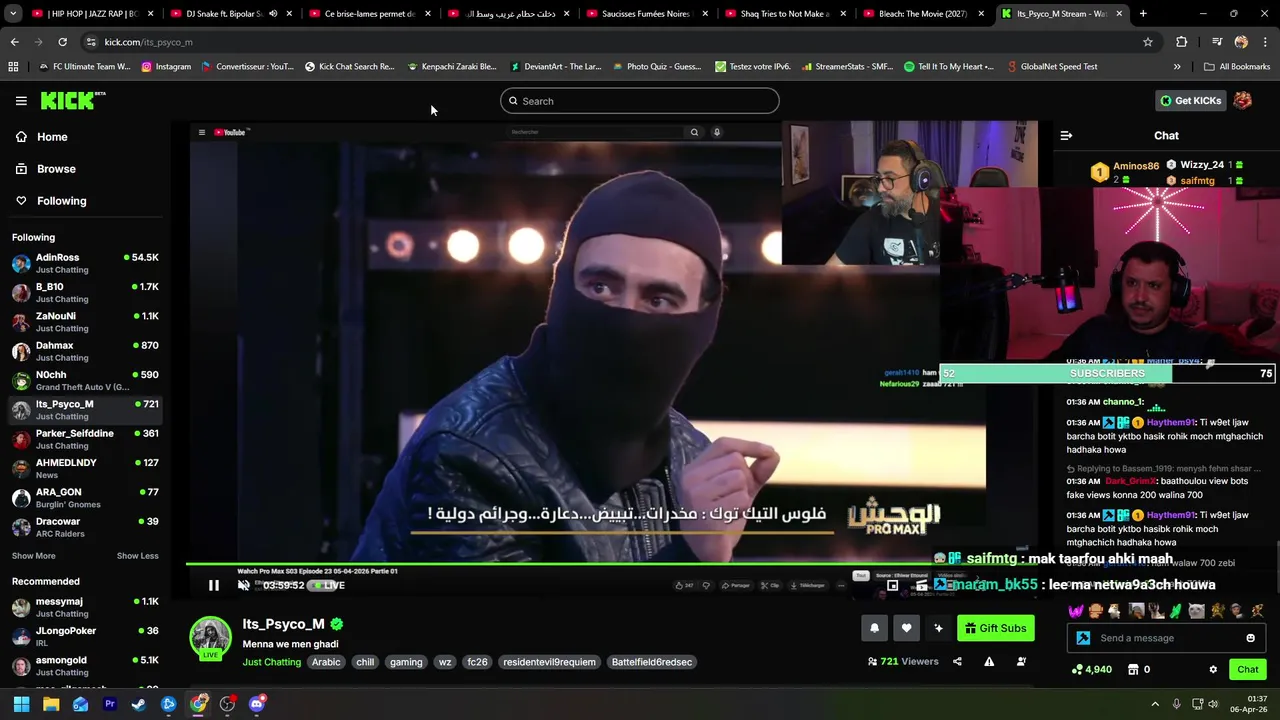Select the purple W emote

pos(1076,611)
